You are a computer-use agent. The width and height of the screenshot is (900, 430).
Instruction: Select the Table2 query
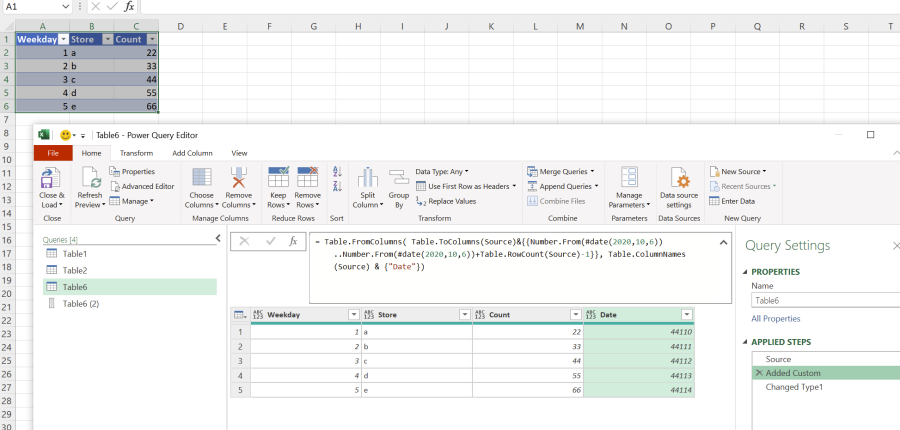point(130,270)
